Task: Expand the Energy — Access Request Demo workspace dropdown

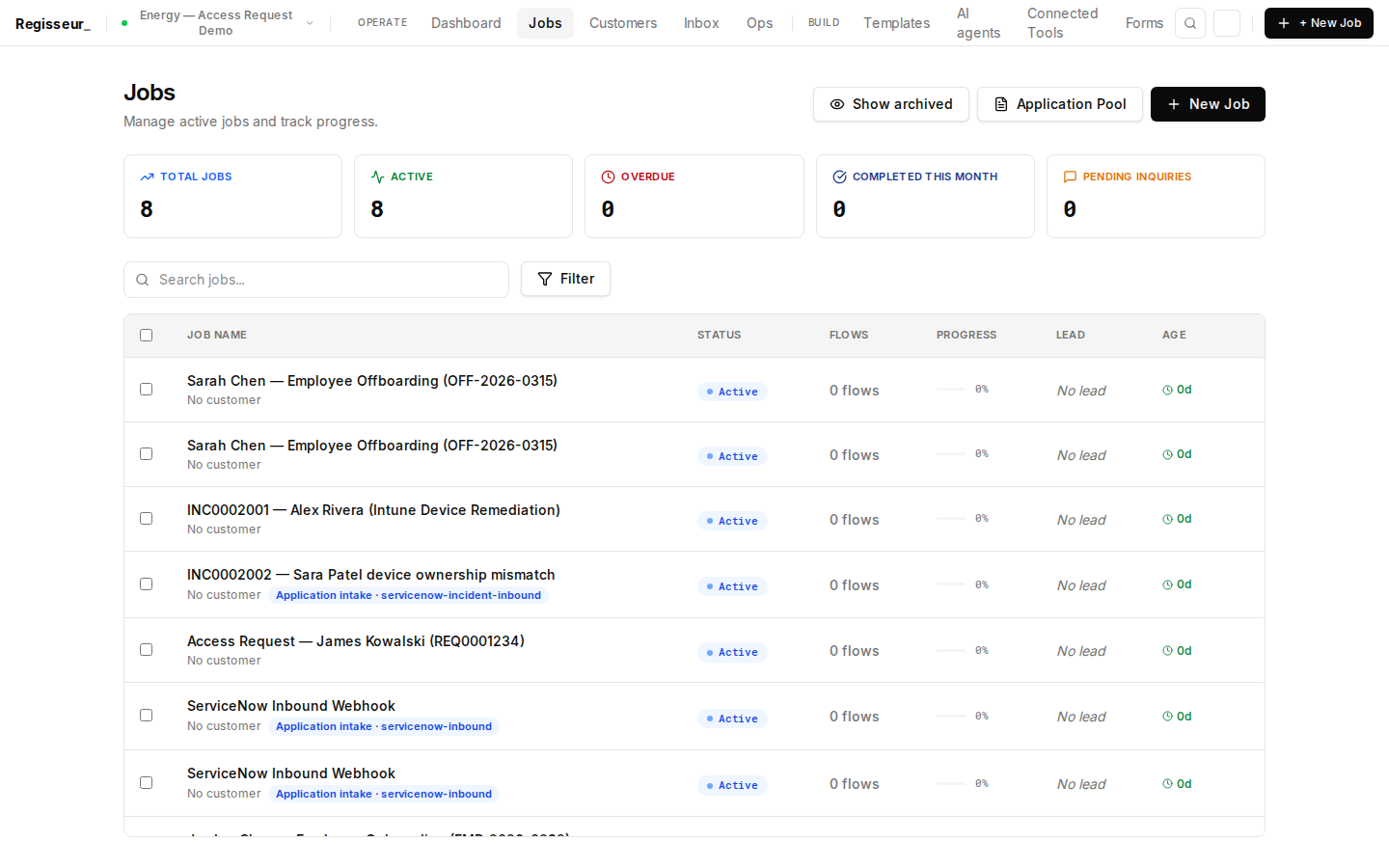Action: (217, 23)
